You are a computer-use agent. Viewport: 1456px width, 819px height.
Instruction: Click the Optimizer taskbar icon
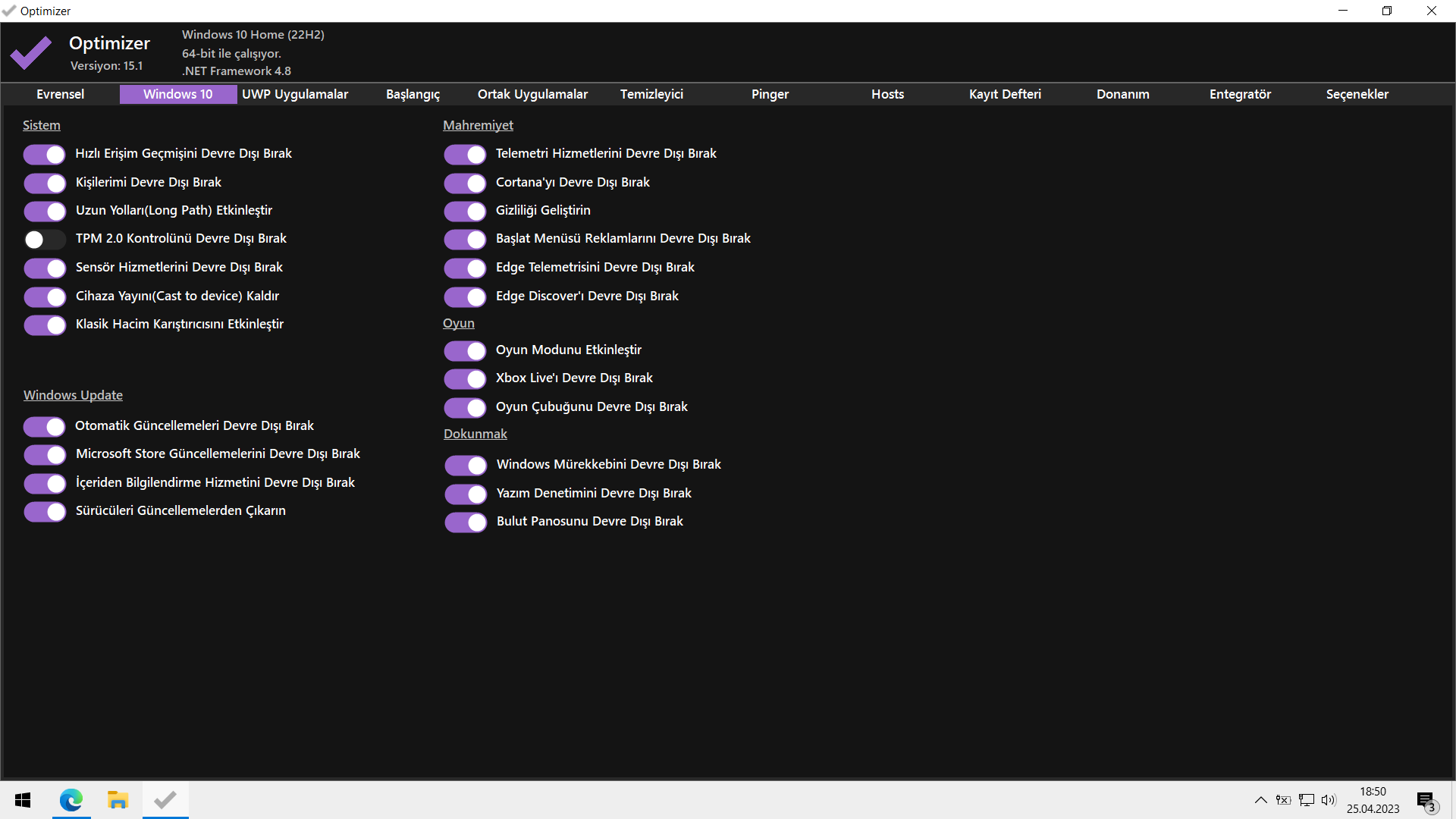pos(165,800)
